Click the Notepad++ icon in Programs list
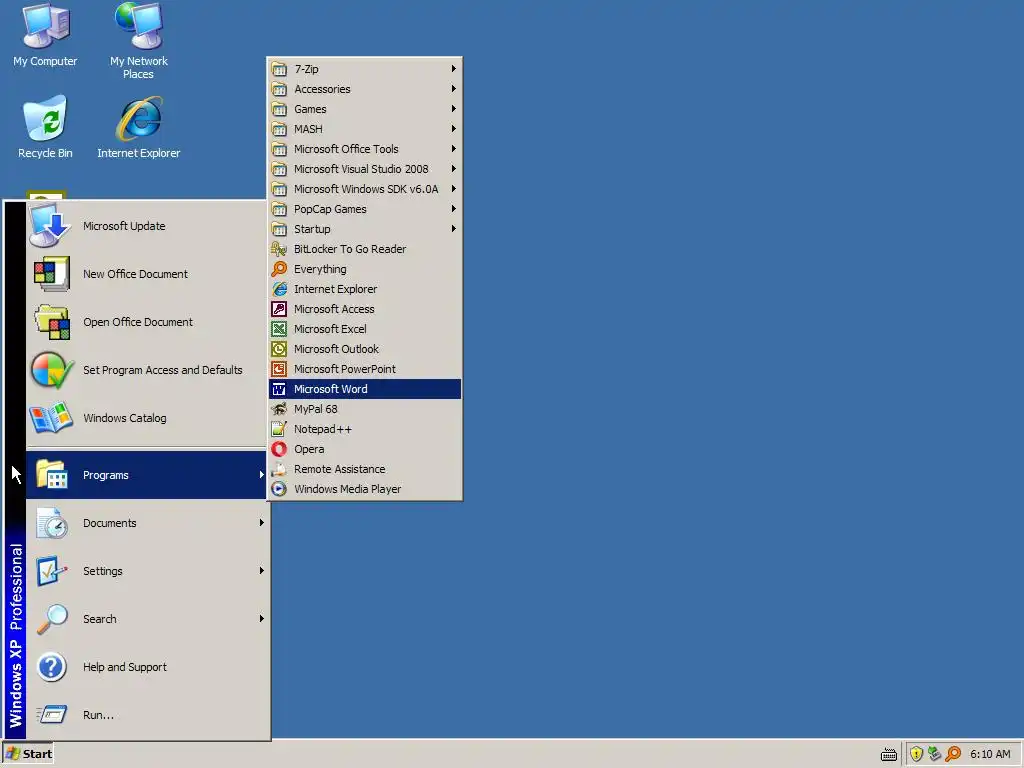The height and width of the screenshot is (768, 1024). [x=279, y=429]
